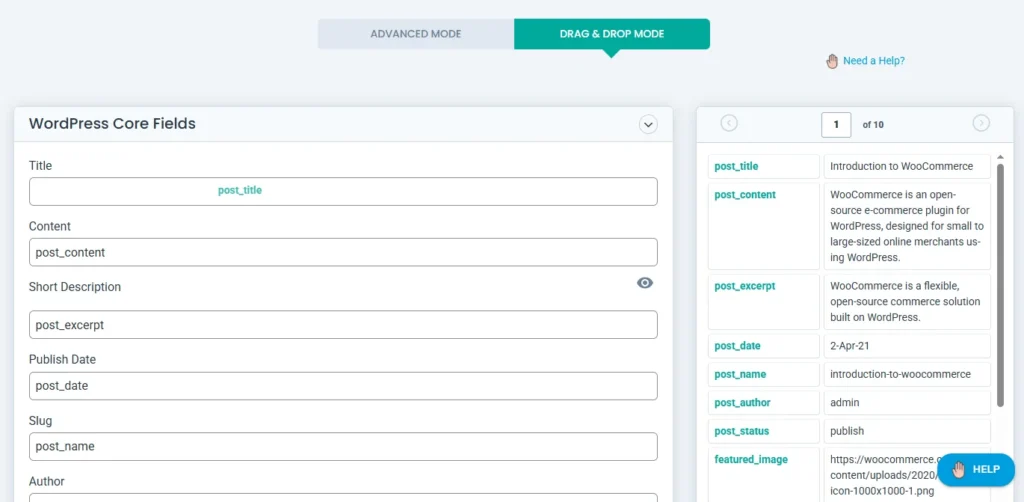The image size is (1024, 502).
Task: Click the waving hand help icon
Action: (832, 61)
